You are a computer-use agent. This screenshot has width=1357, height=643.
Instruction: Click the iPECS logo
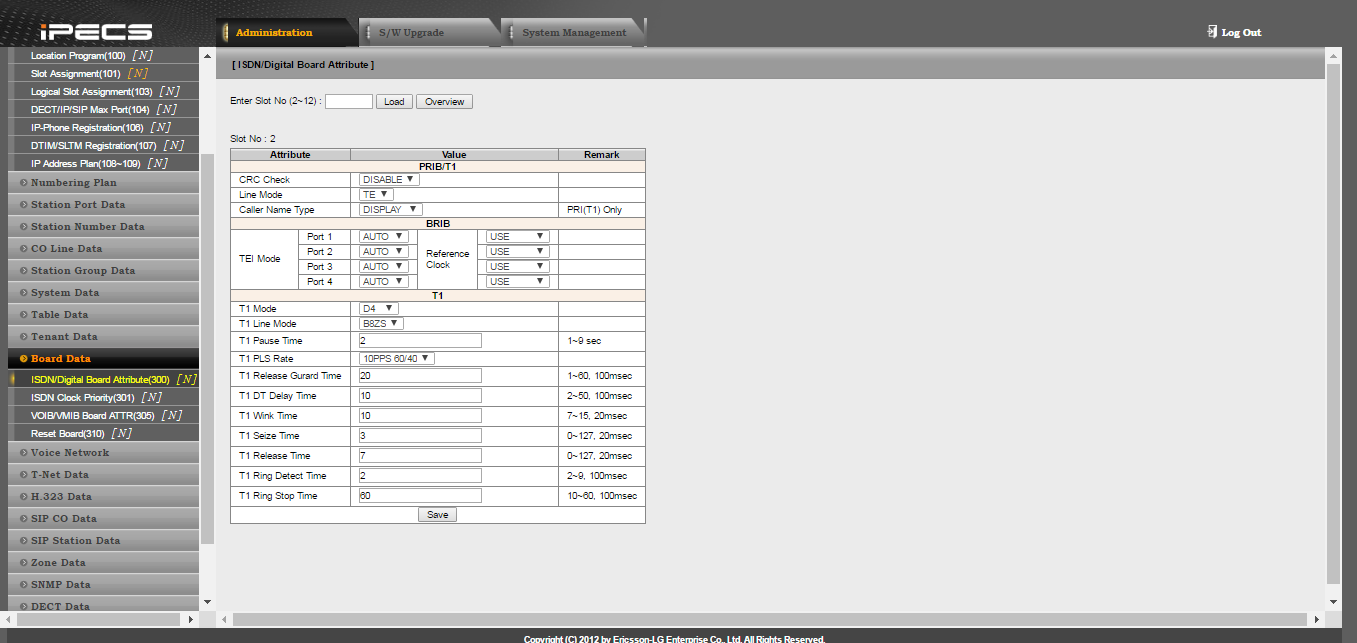click(96, 32)
